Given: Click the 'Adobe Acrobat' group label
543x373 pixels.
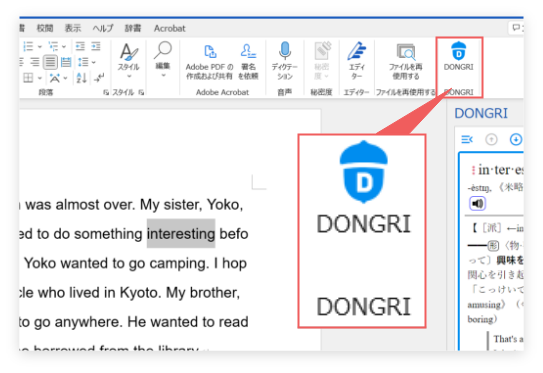Looking at the screenshot, I should [222, 92].
